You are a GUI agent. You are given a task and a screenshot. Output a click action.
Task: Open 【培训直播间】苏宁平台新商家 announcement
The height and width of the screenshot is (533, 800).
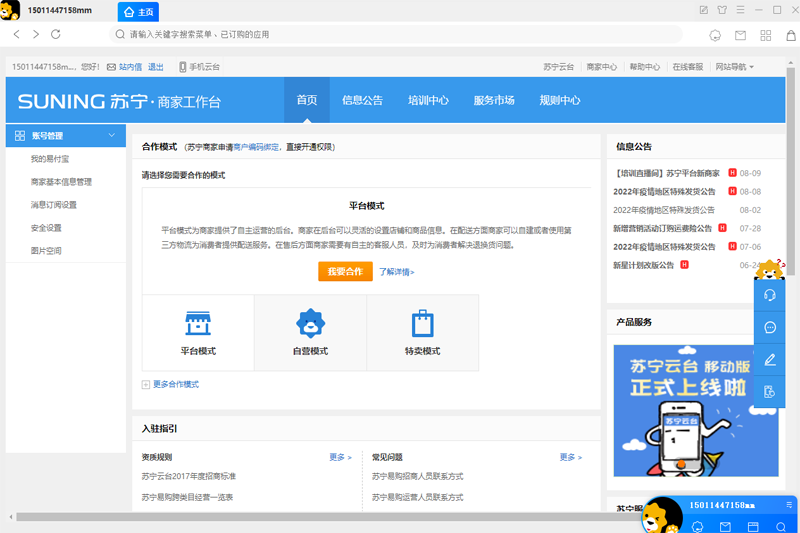[666, 173]
